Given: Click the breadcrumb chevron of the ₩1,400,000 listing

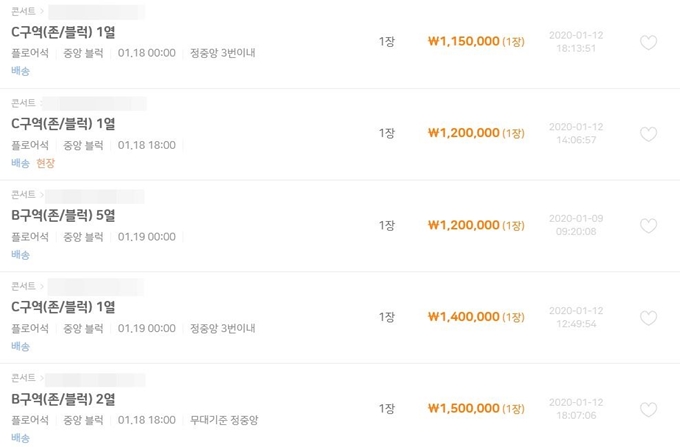Looking at the screenshot, I should (42, 287).
